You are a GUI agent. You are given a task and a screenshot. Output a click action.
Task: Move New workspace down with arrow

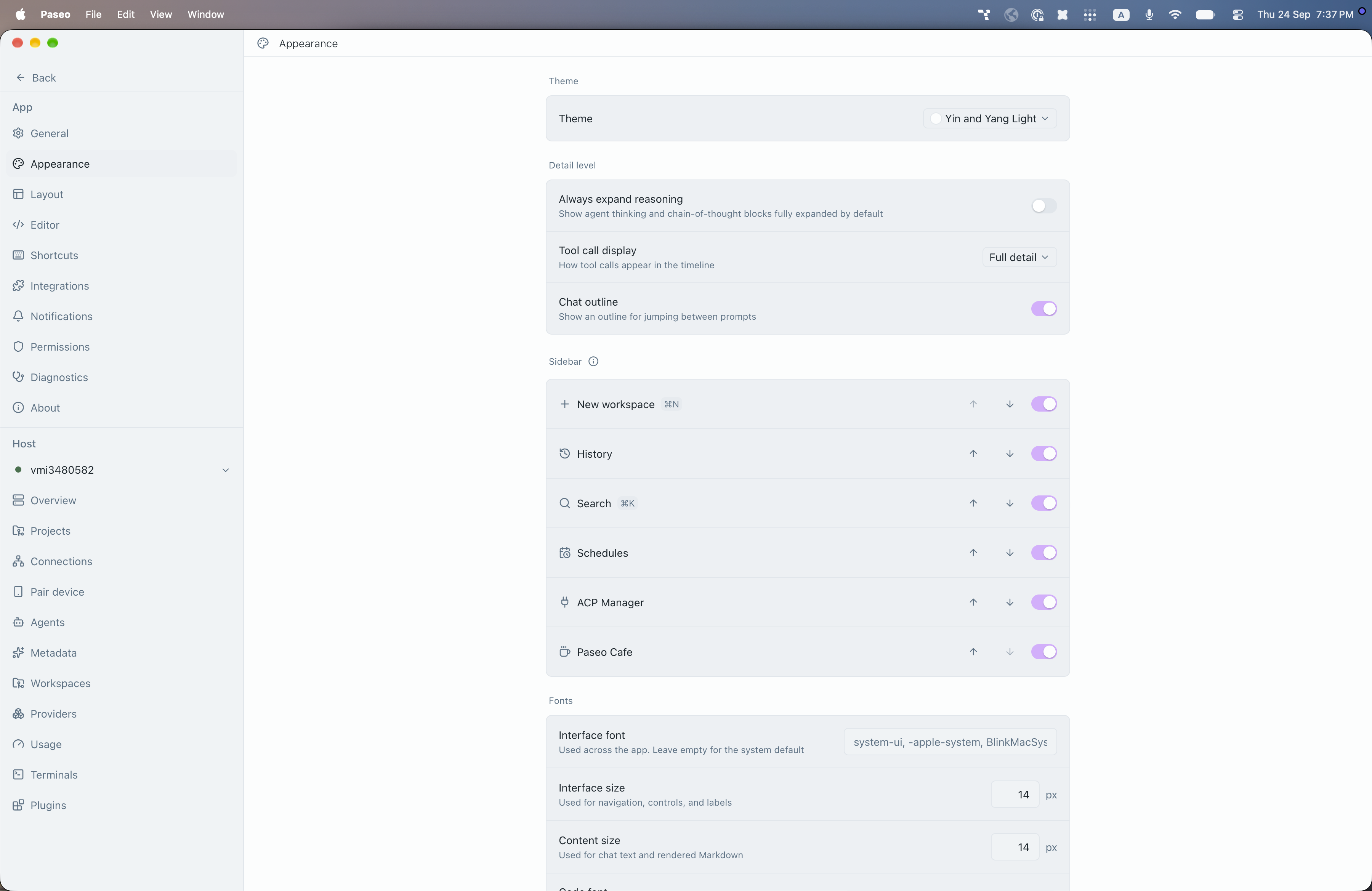click(x=1010, y=404)
